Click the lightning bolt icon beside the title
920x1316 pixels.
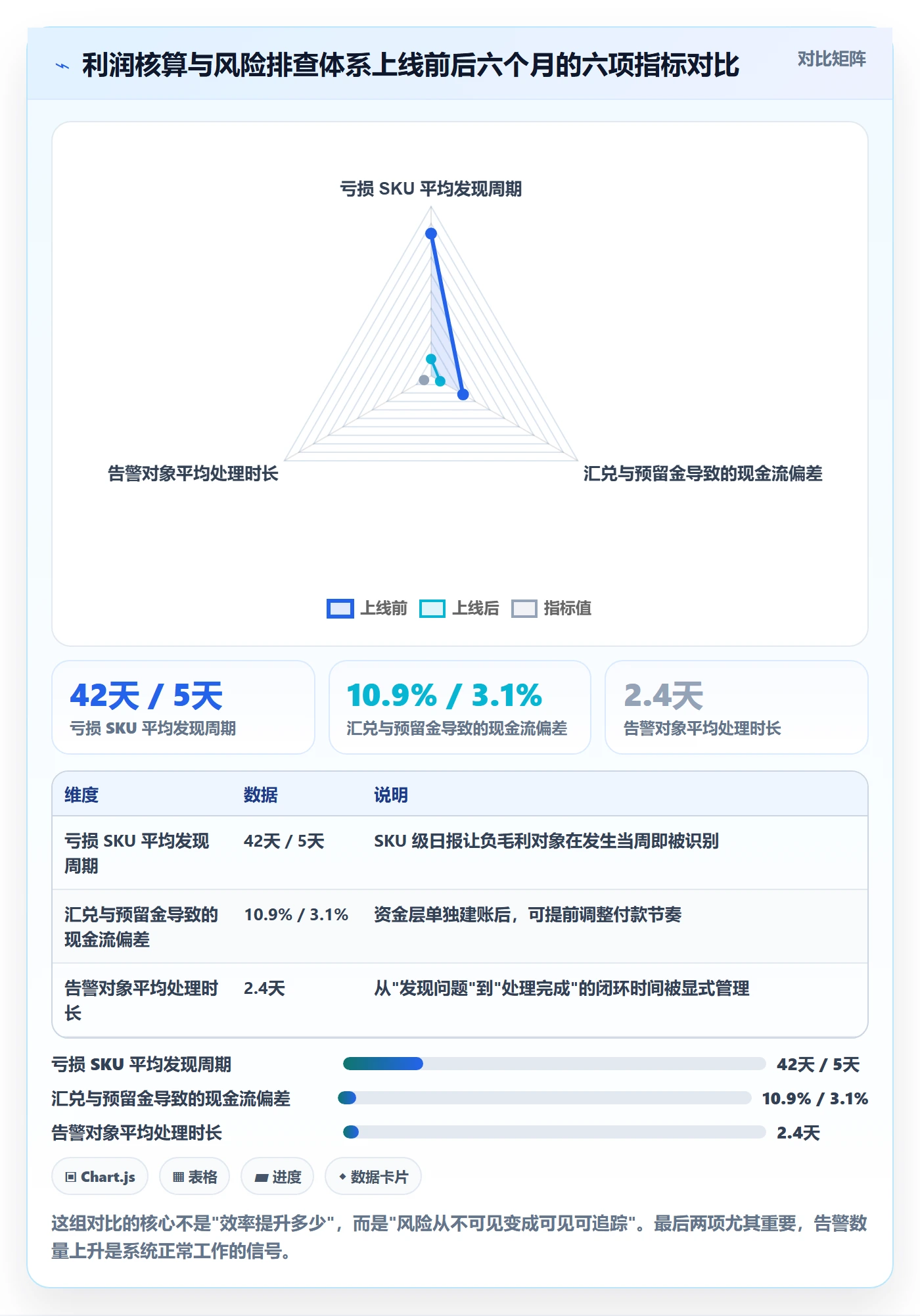(x=62, y=66)
